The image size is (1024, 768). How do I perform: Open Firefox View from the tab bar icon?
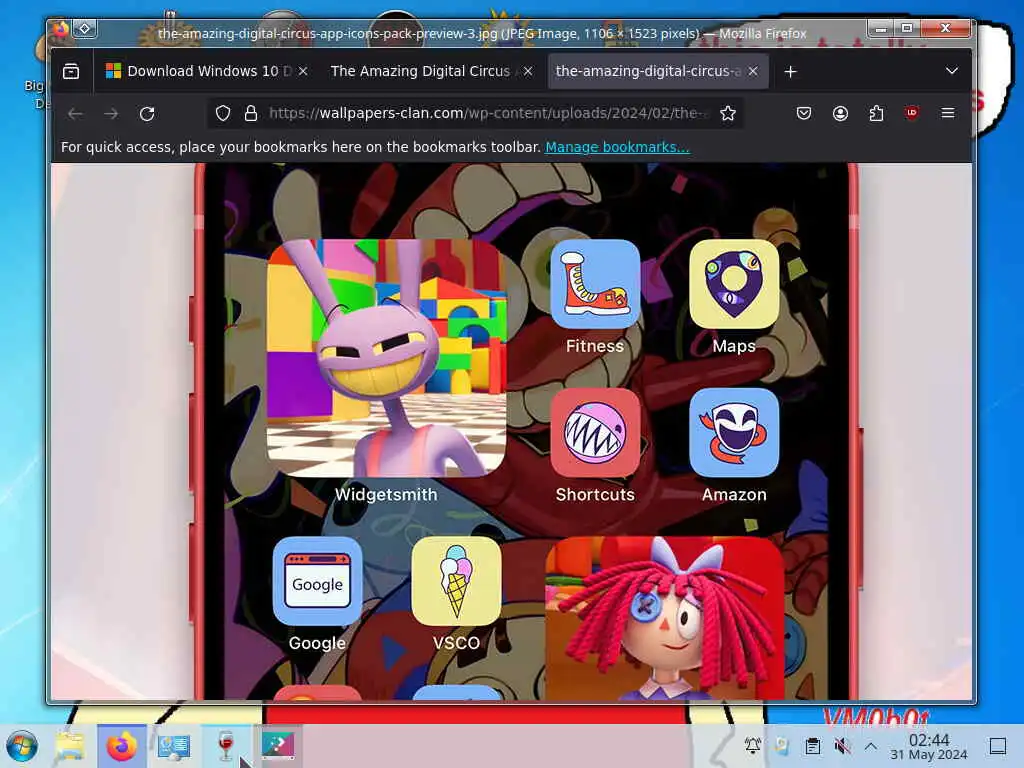[x=71, y=71]
